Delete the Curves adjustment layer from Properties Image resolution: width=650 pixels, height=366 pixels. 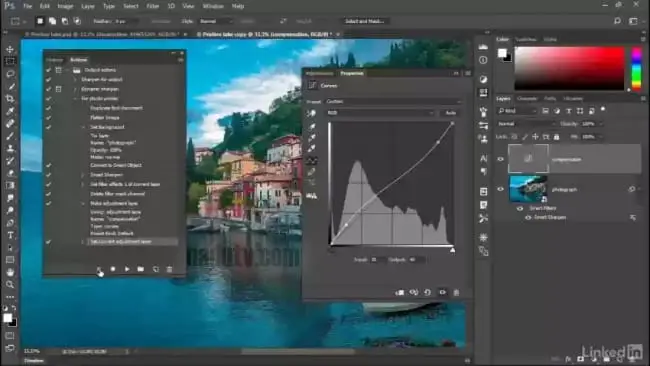click(x=456, y=292)
